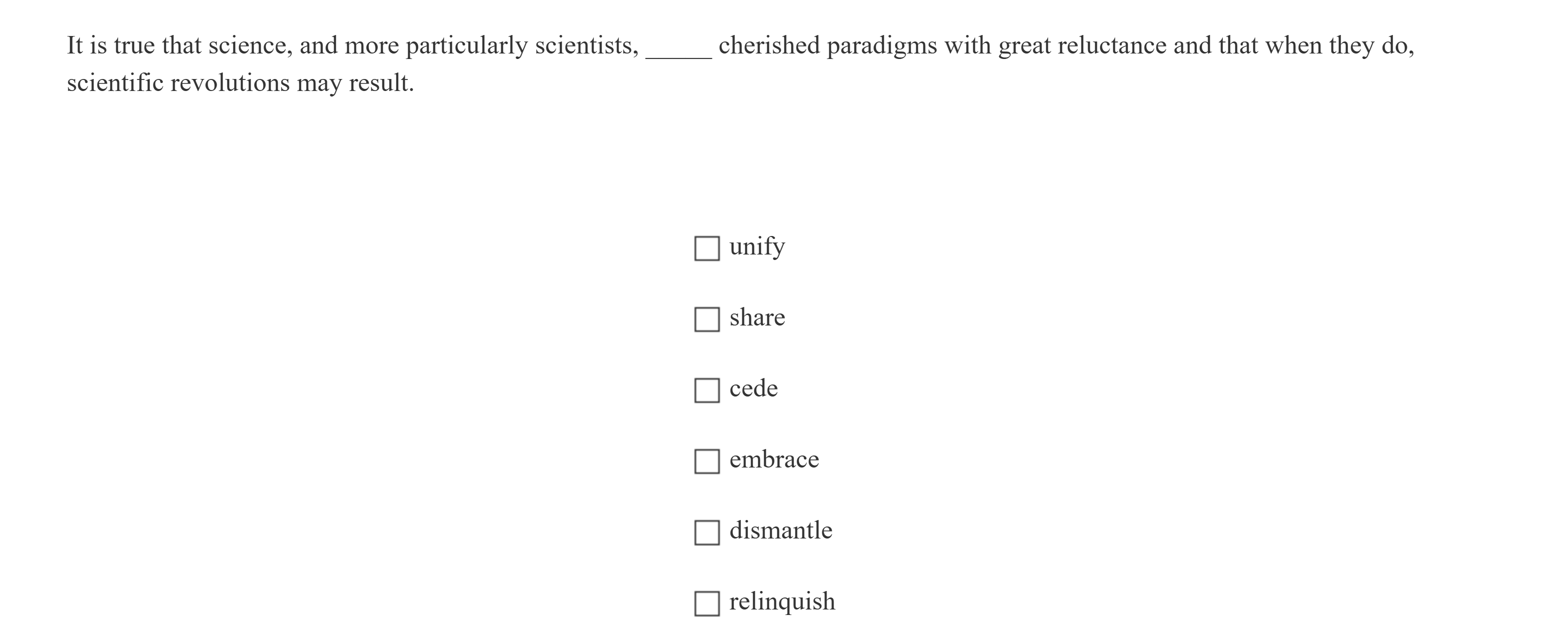Click the "share" answer label text

pos(756,317)
